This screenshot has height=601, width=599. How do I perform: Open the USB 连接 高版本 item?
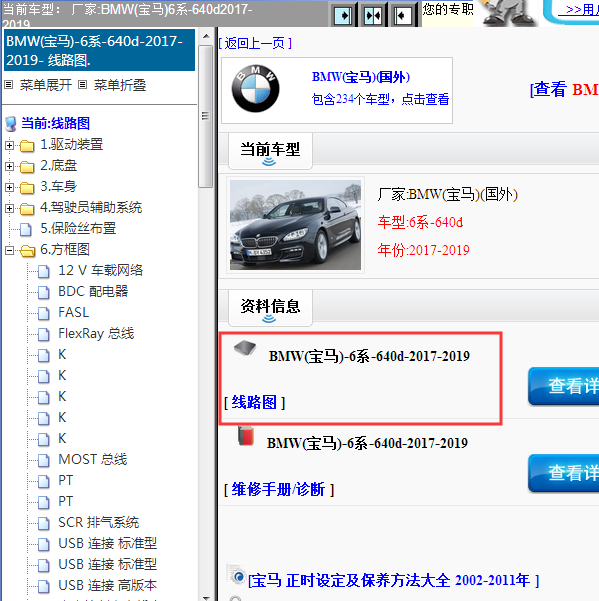108,585
